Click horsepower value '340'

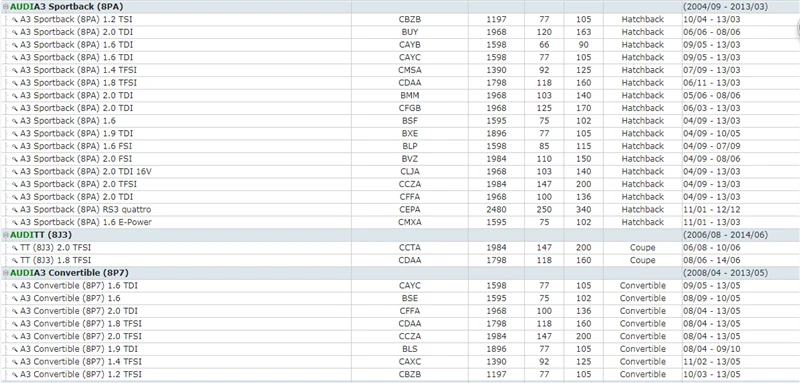[584, 210]
